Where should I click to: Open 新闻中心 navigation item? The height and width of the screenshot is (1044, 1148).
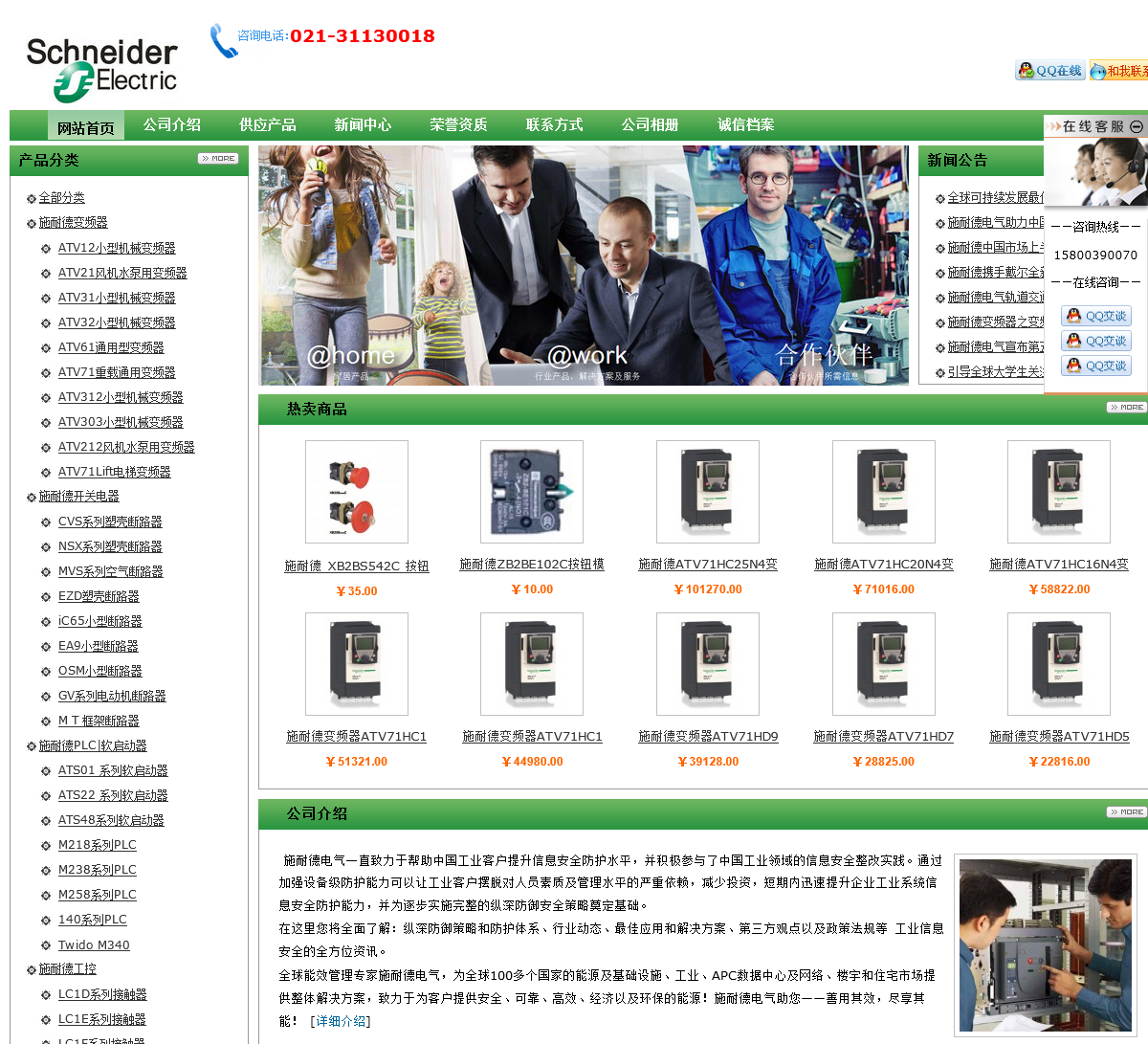coord(364,125)
